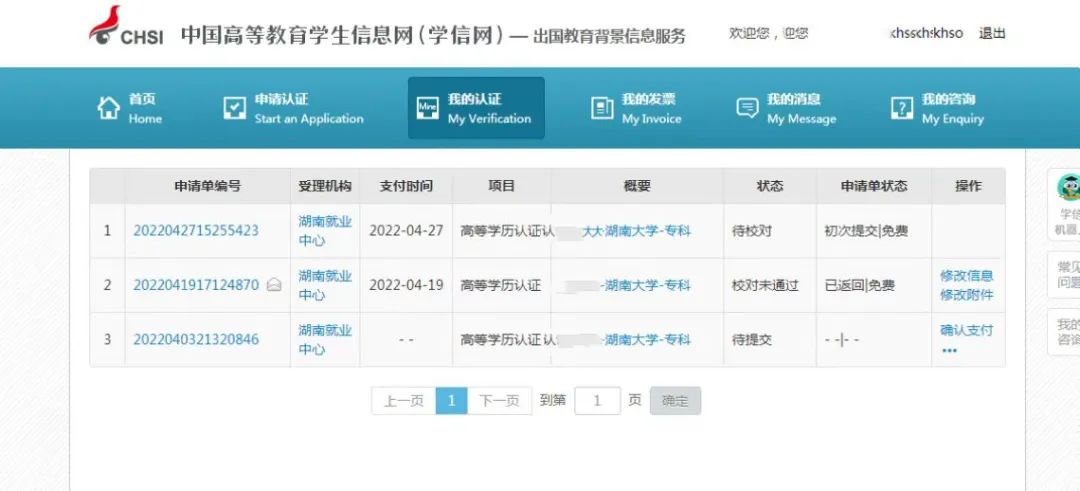
Task: Select page 1 in pagination
Action: tap(452, 401)
